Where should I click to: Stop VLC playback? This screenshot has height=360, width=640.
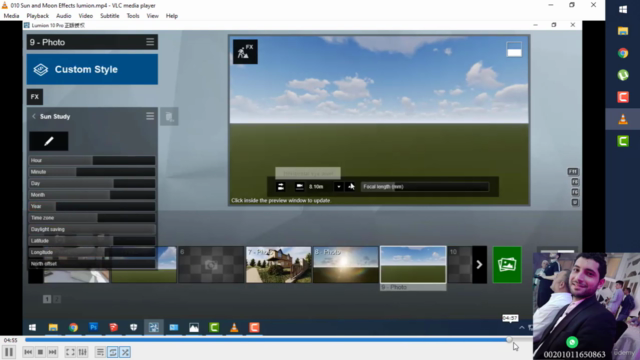(40, 352)
